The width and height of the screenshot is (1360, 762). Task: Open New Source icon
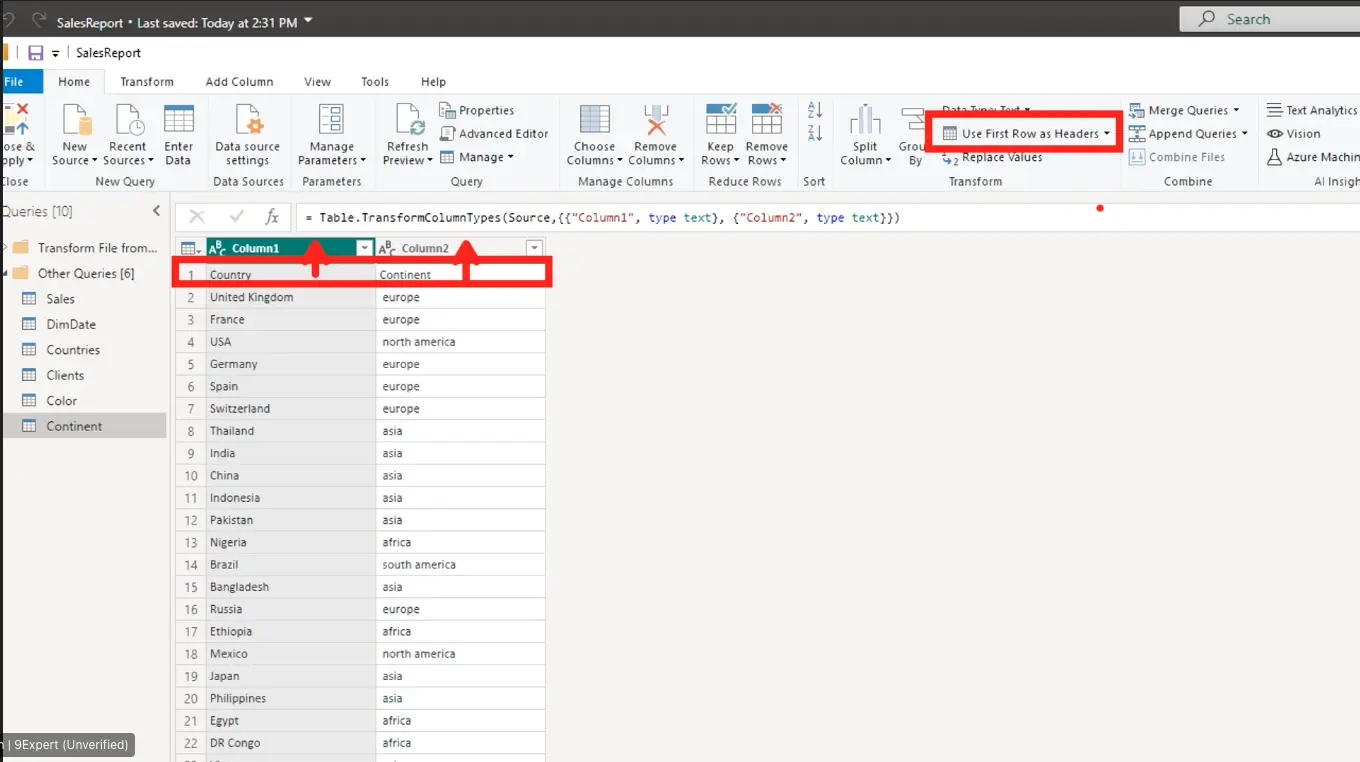tap(76, 119)
